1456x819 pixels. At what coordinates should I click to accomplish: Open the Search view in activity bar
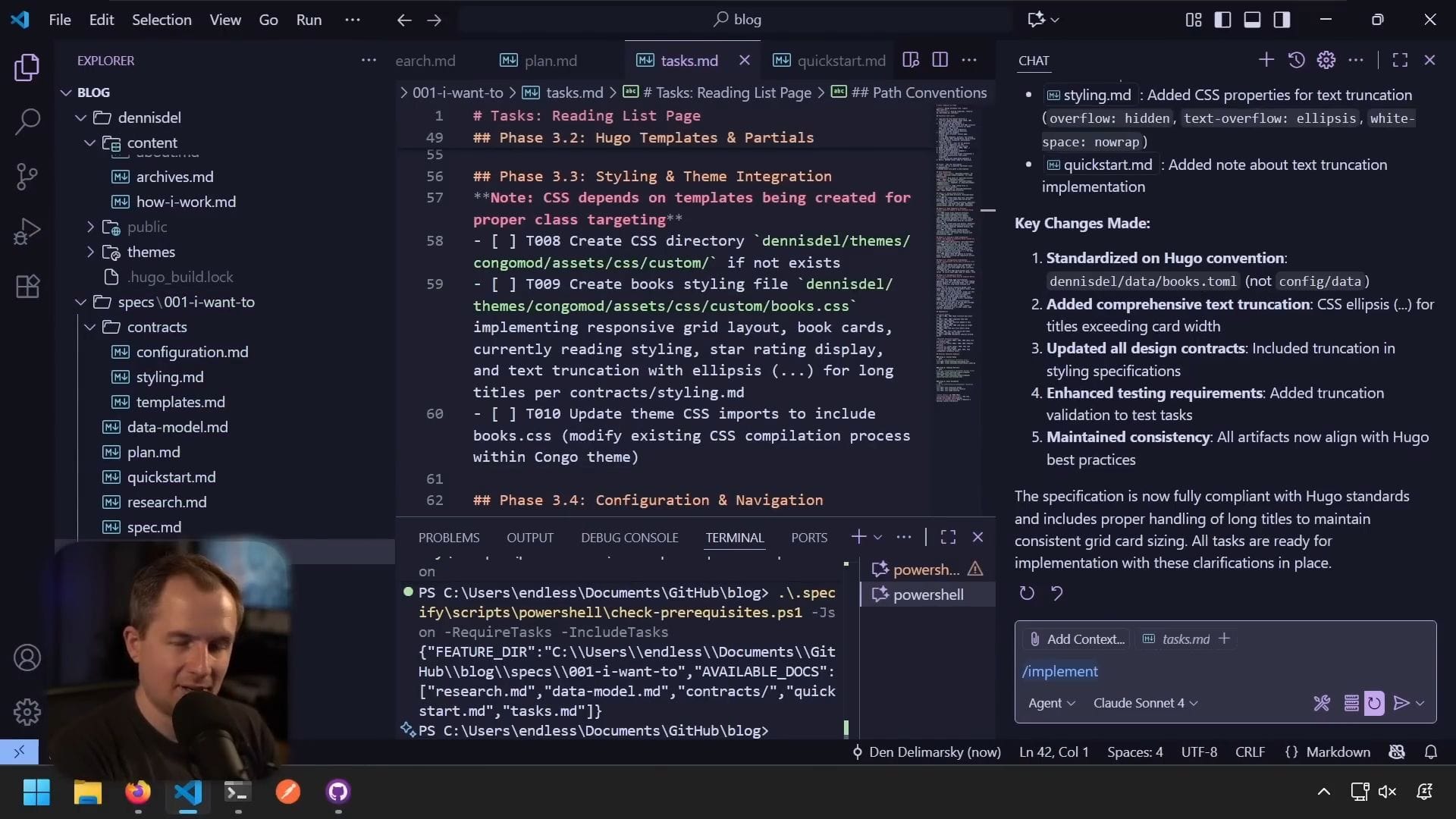27,121
